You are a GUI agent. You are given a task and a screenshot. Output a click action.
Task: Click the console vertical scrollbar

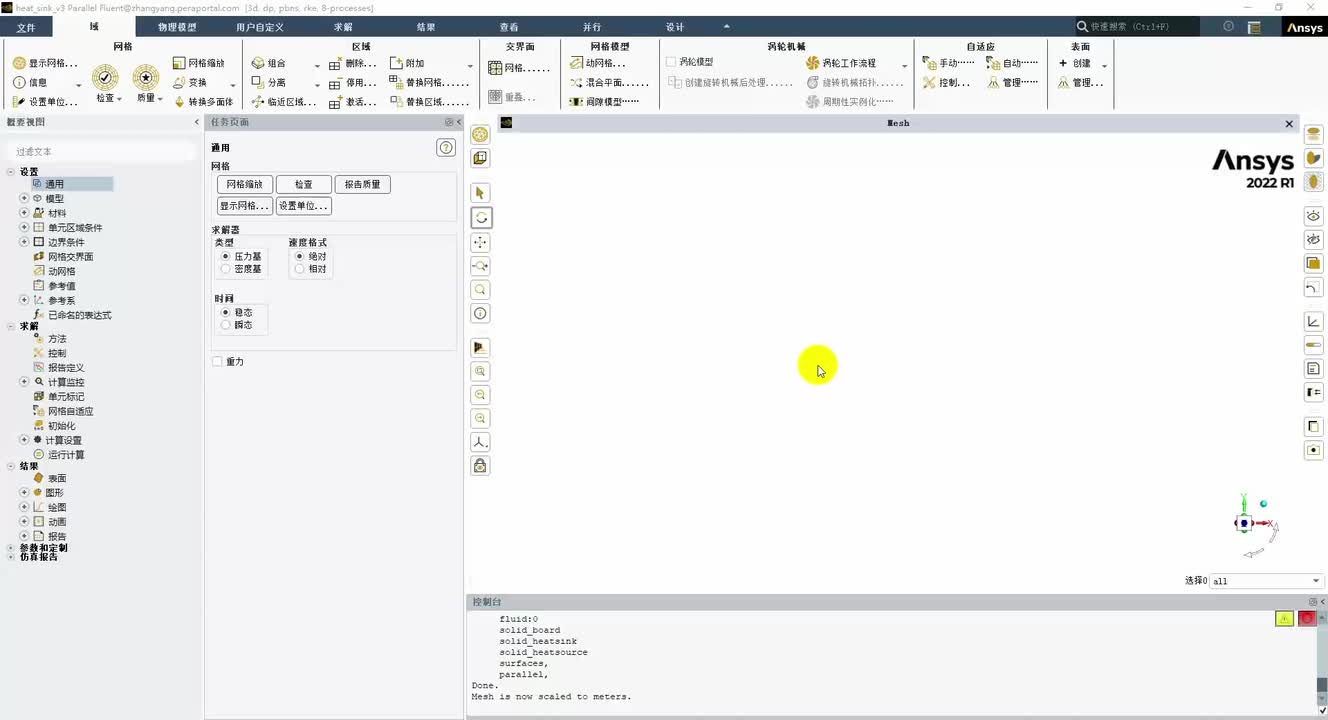1322,660
